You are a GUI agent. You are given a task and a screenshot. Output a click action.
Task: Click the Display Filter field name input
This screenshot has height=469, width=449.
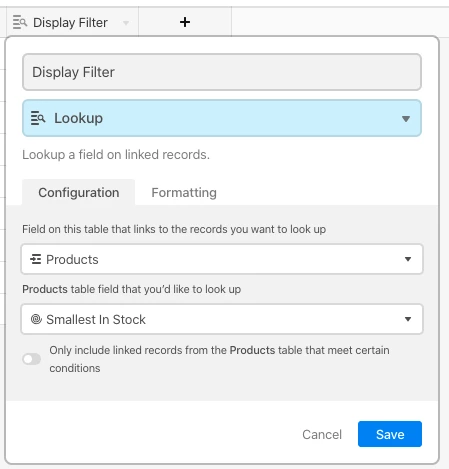(x=222, y=72)
